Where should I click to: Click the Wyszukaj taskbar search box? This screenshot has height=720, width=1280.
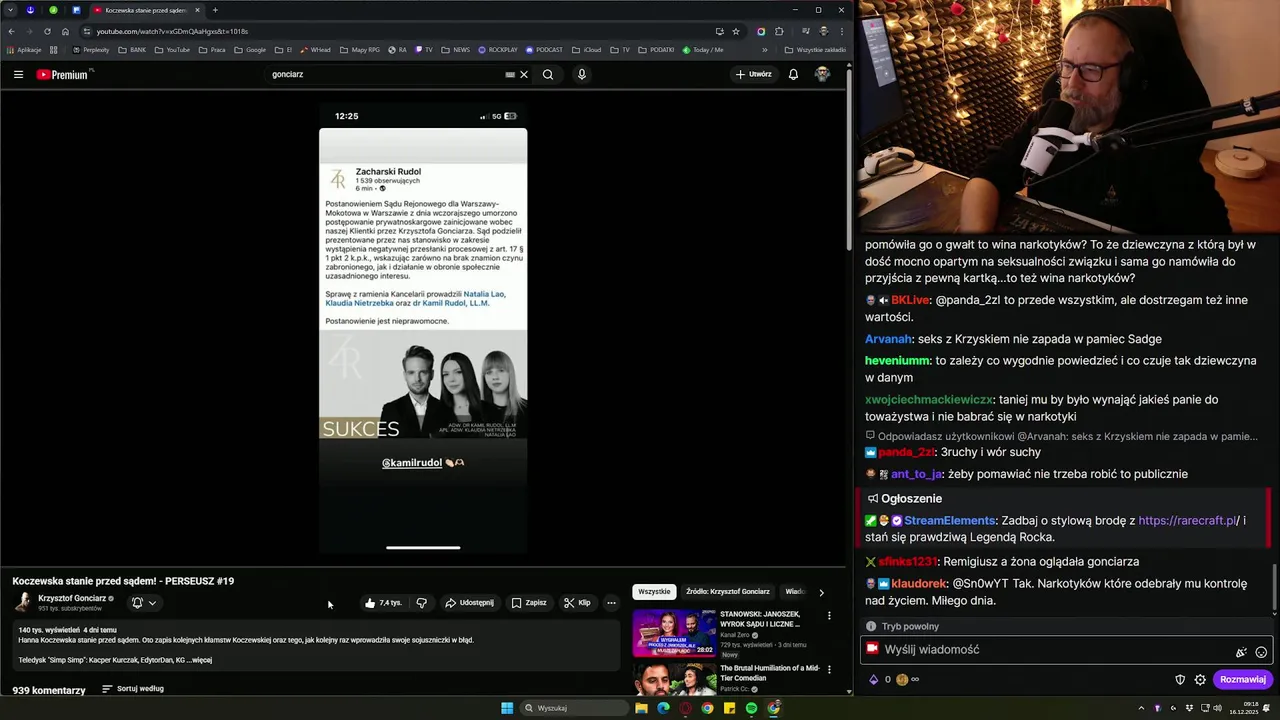click(577, 708)
